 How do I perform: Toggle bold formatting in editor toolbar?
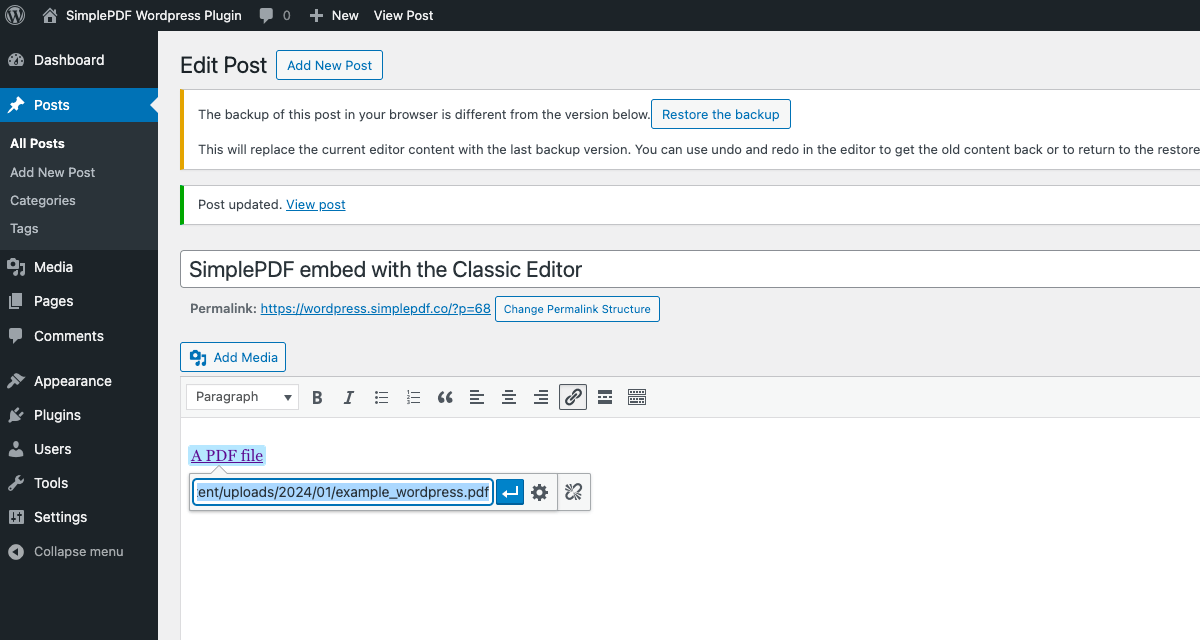317,397
